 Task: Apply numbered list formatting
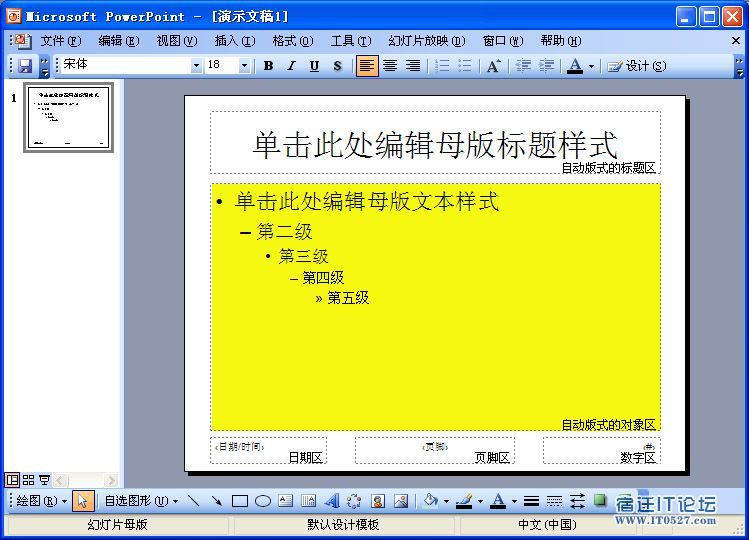click(442, 65)
